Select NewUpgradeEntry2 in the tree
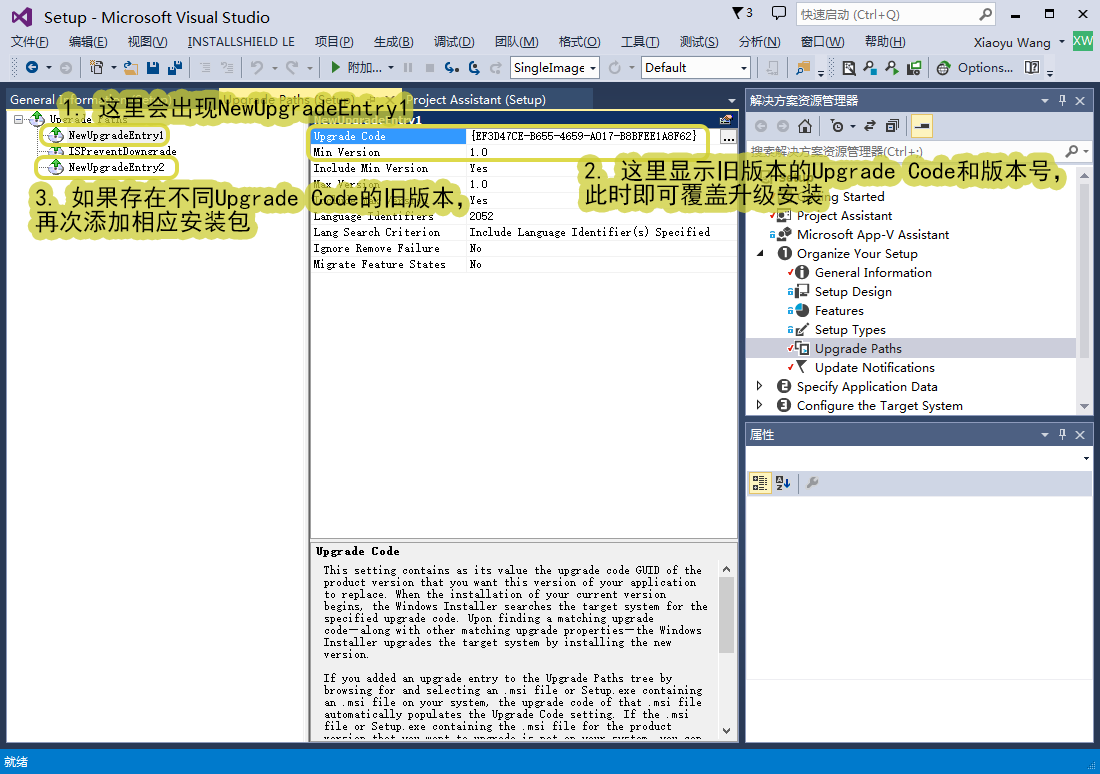 116,167
